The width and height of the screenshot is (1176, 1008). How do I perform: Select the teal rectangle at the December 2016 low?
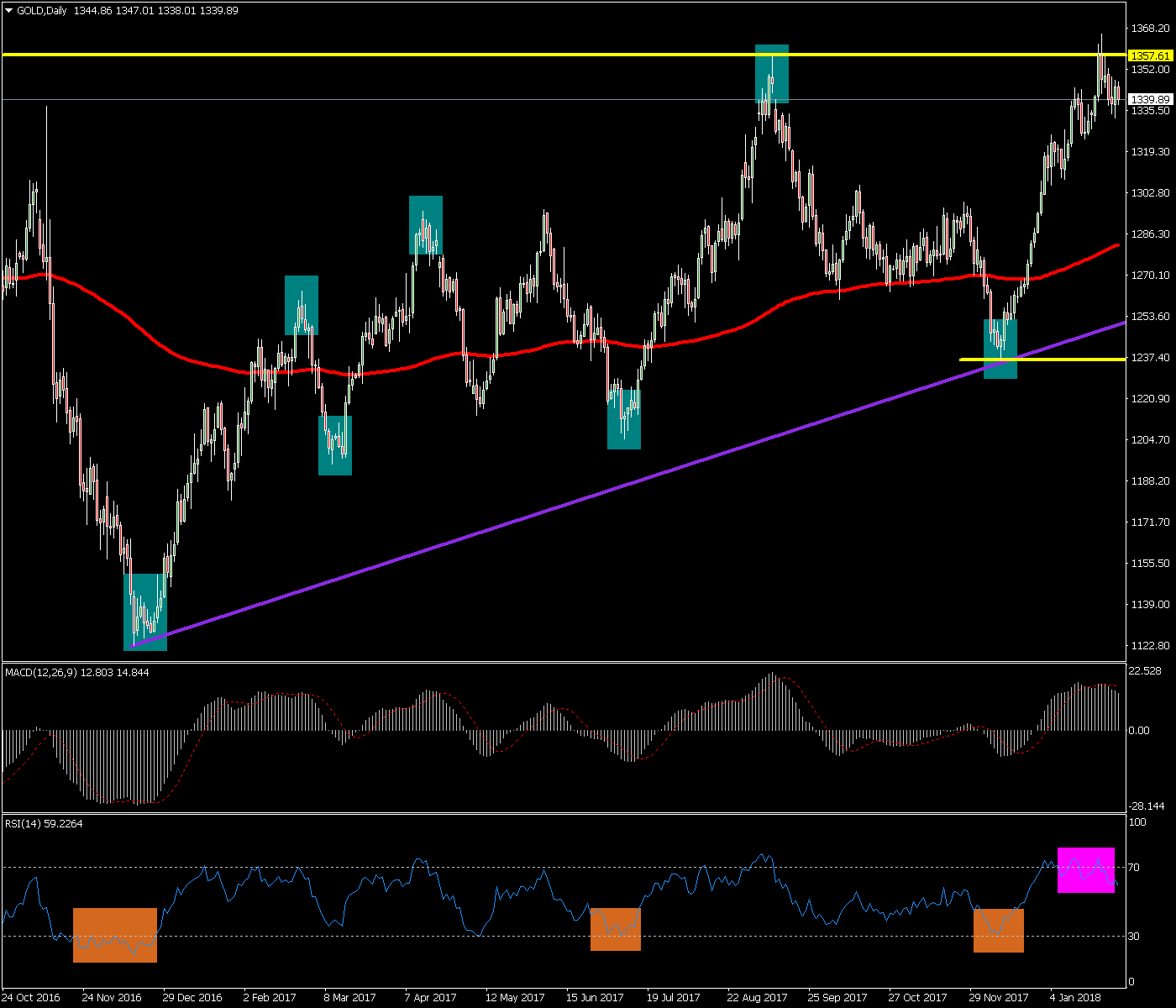click(x=145, y=612)
